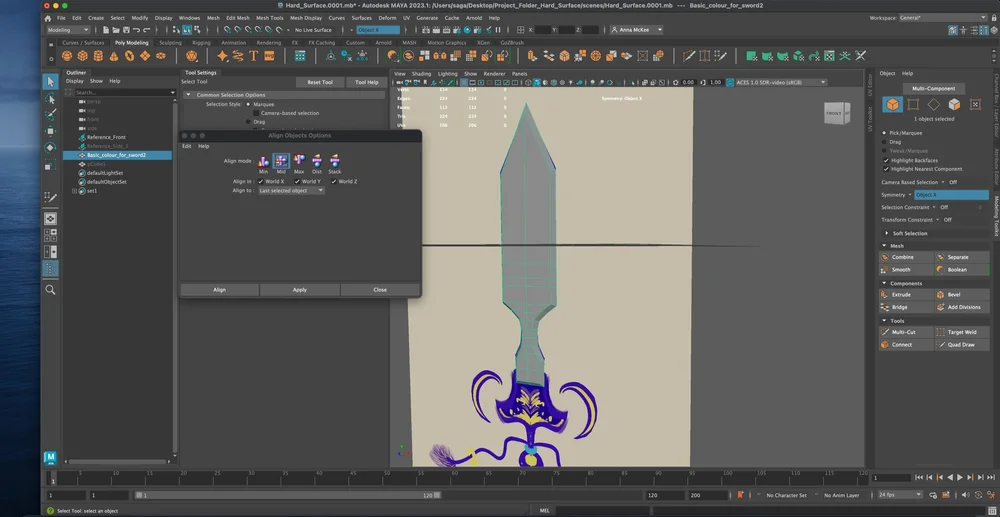Click the Target Weld button
The image size is (1000, 517).
(x=962, y=332)
